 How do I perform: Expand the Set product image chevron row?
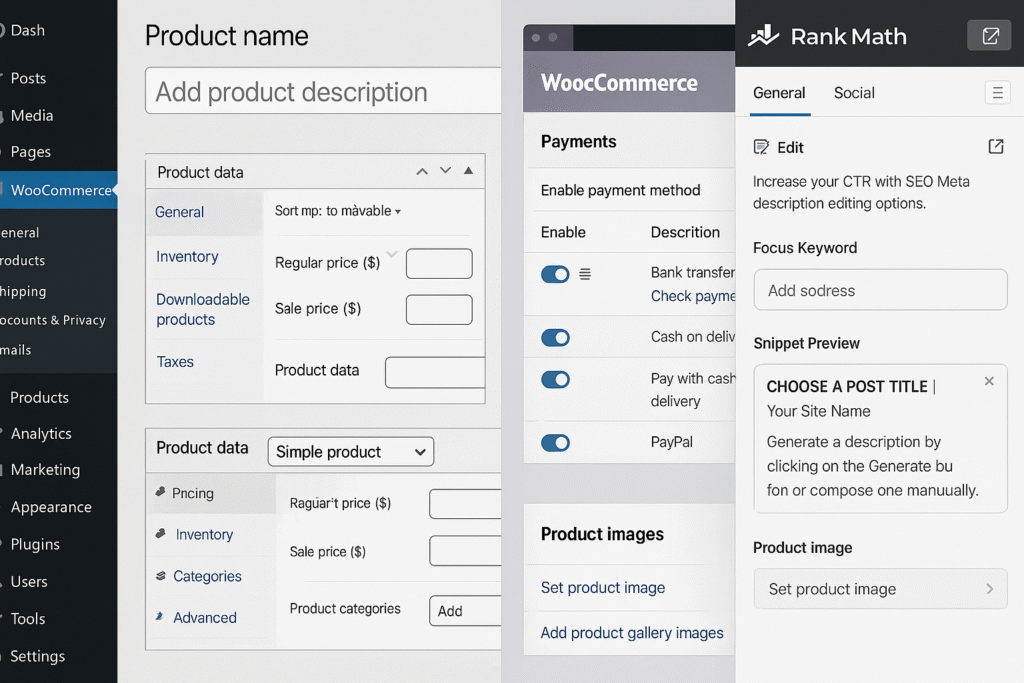click(x=880, y=589)
